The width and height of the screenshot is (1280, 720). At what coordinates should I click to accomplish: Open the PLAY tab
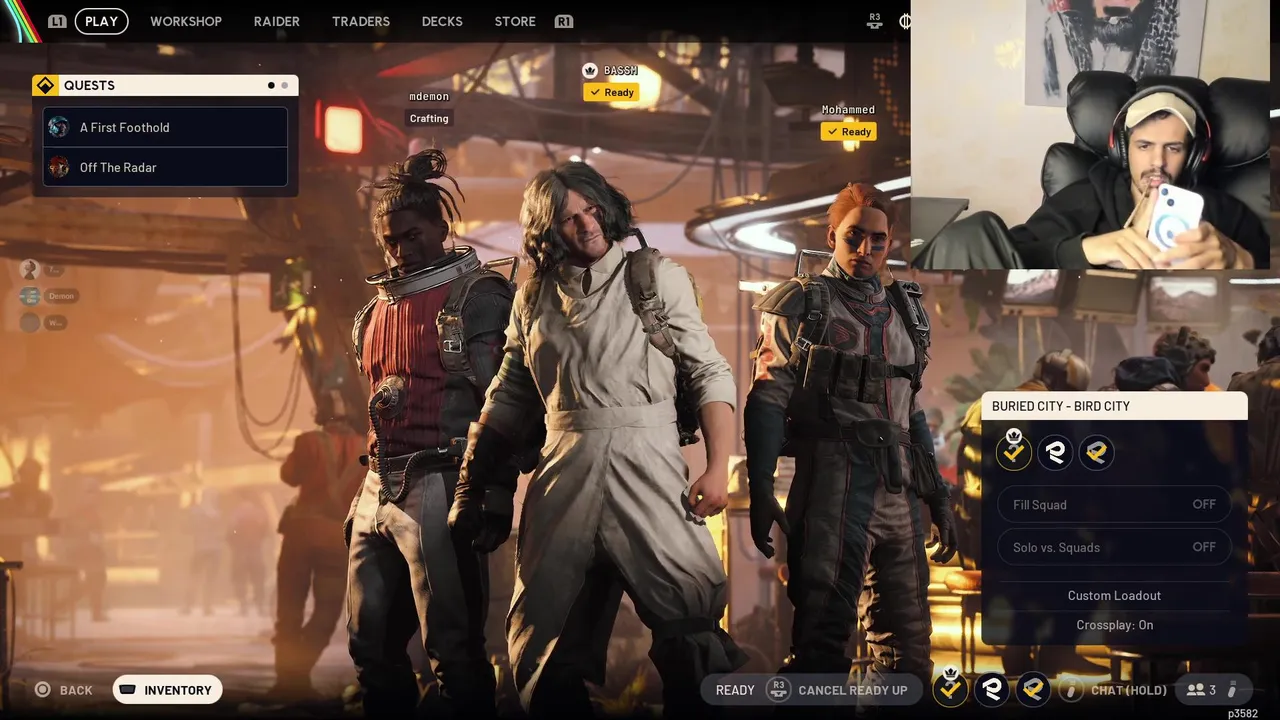pos(101,21)
